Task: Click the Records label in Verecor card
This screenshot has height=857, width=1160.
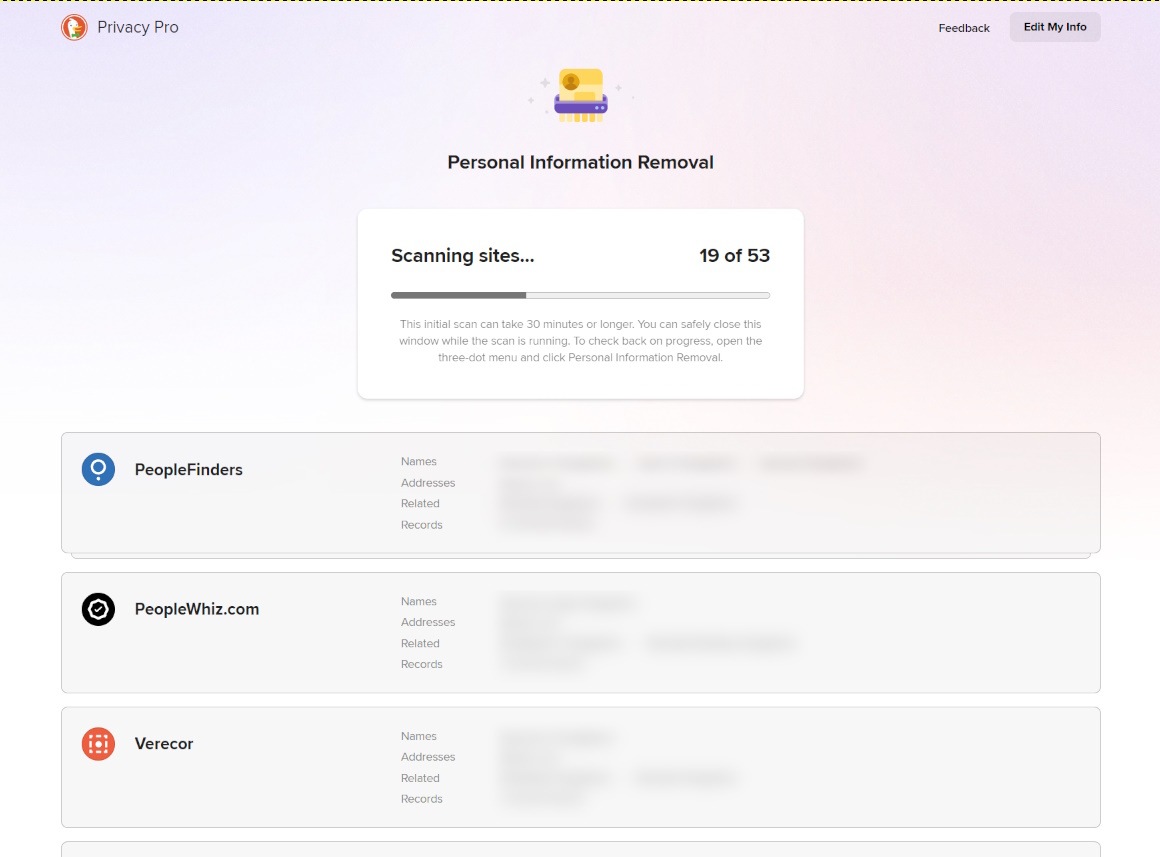Action: (421, 799)
